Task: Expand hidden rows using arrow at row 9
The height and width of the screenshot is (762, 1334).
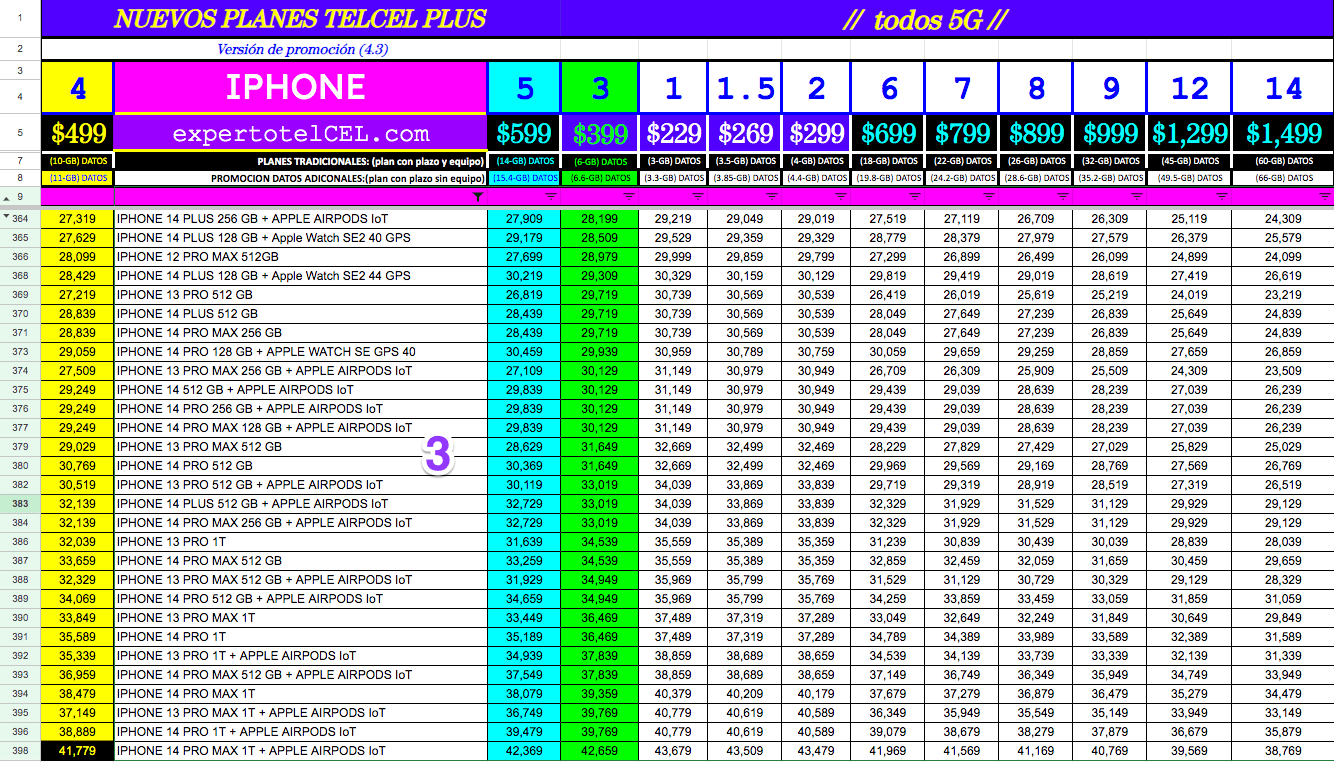Action: tap(7, 197)
